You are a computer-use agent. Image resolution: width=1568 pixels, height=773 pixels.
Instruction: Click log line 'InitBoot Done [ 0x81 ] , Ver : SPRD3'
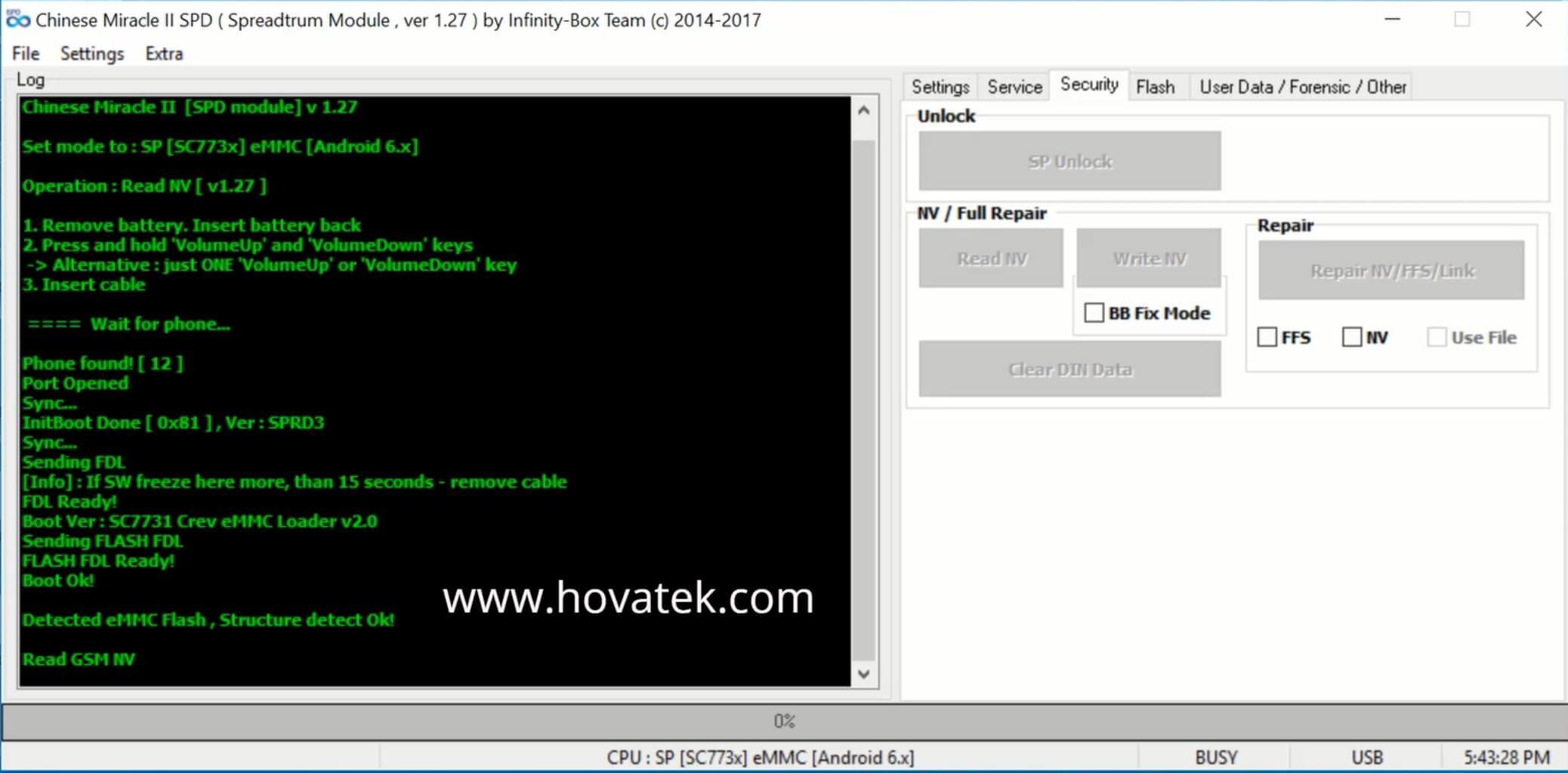tap(173, 422)
